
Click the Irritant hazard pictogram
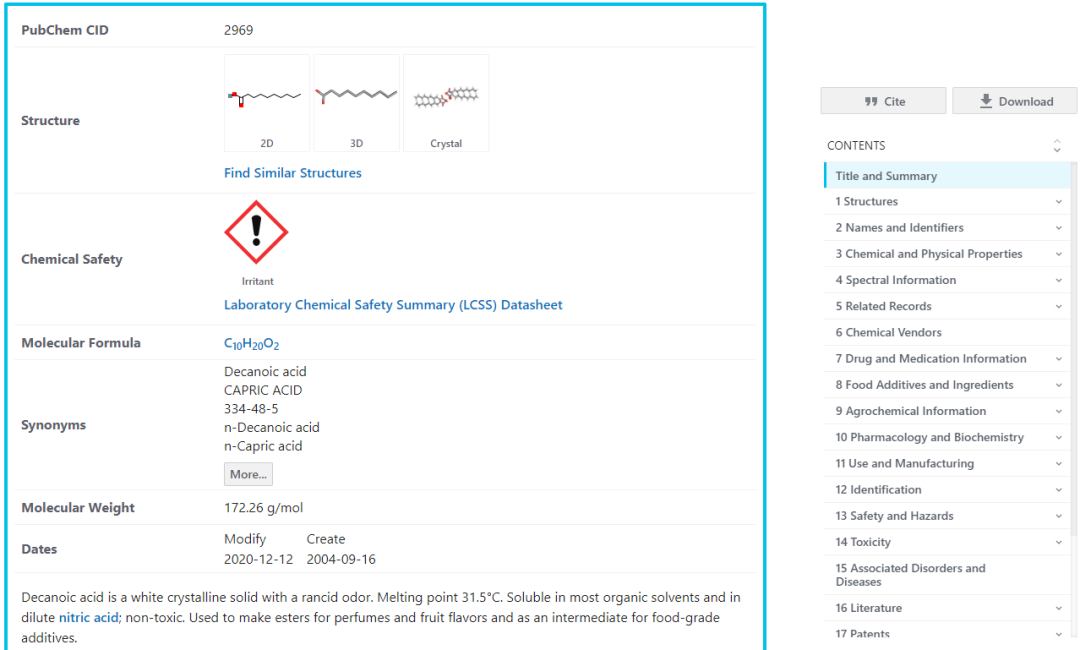pos(256,232)
